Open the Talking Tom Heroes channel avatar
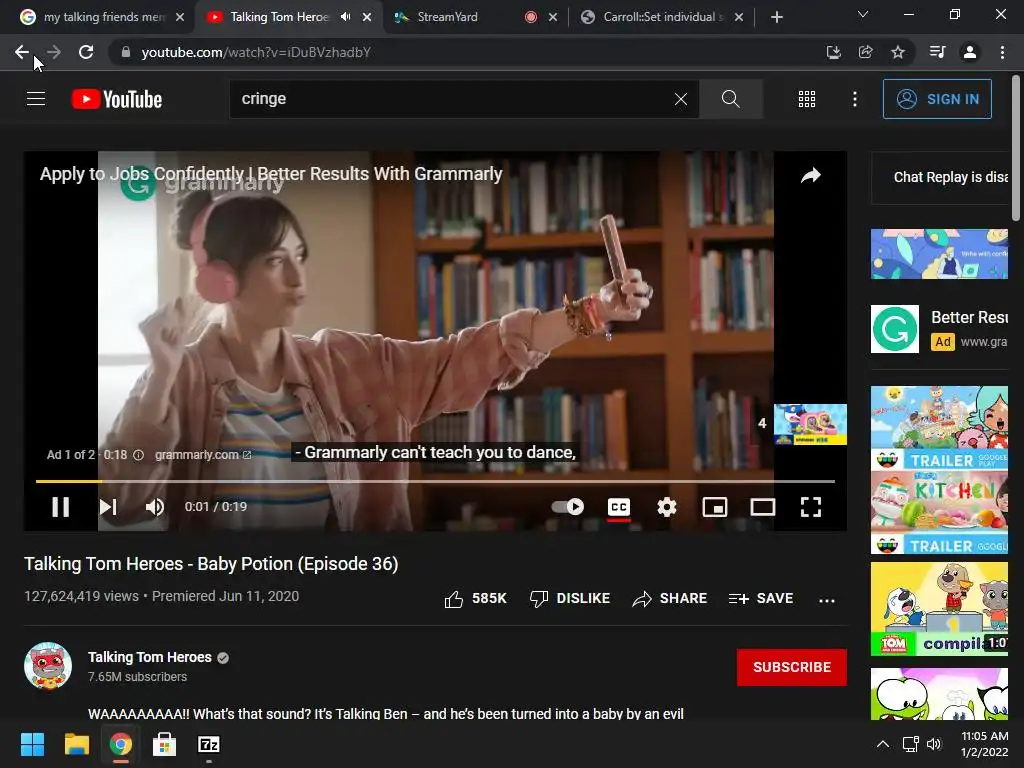 (x=48, y=665)
